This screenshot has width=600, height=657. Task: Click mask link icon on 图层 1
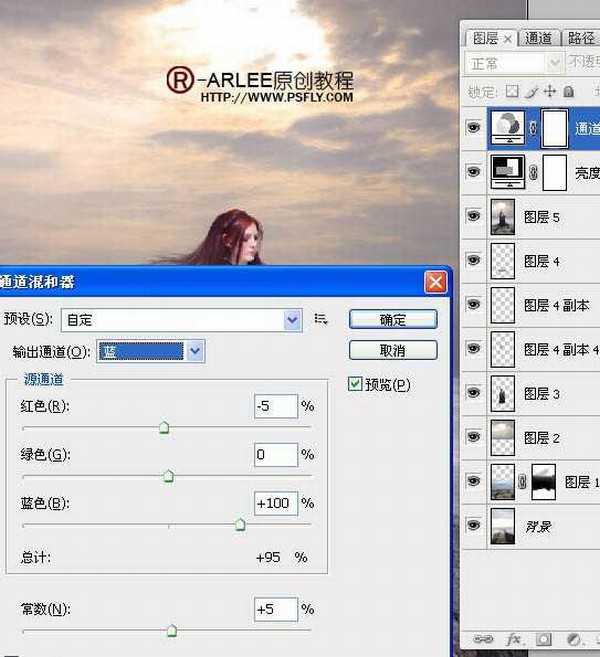[522, 481]
